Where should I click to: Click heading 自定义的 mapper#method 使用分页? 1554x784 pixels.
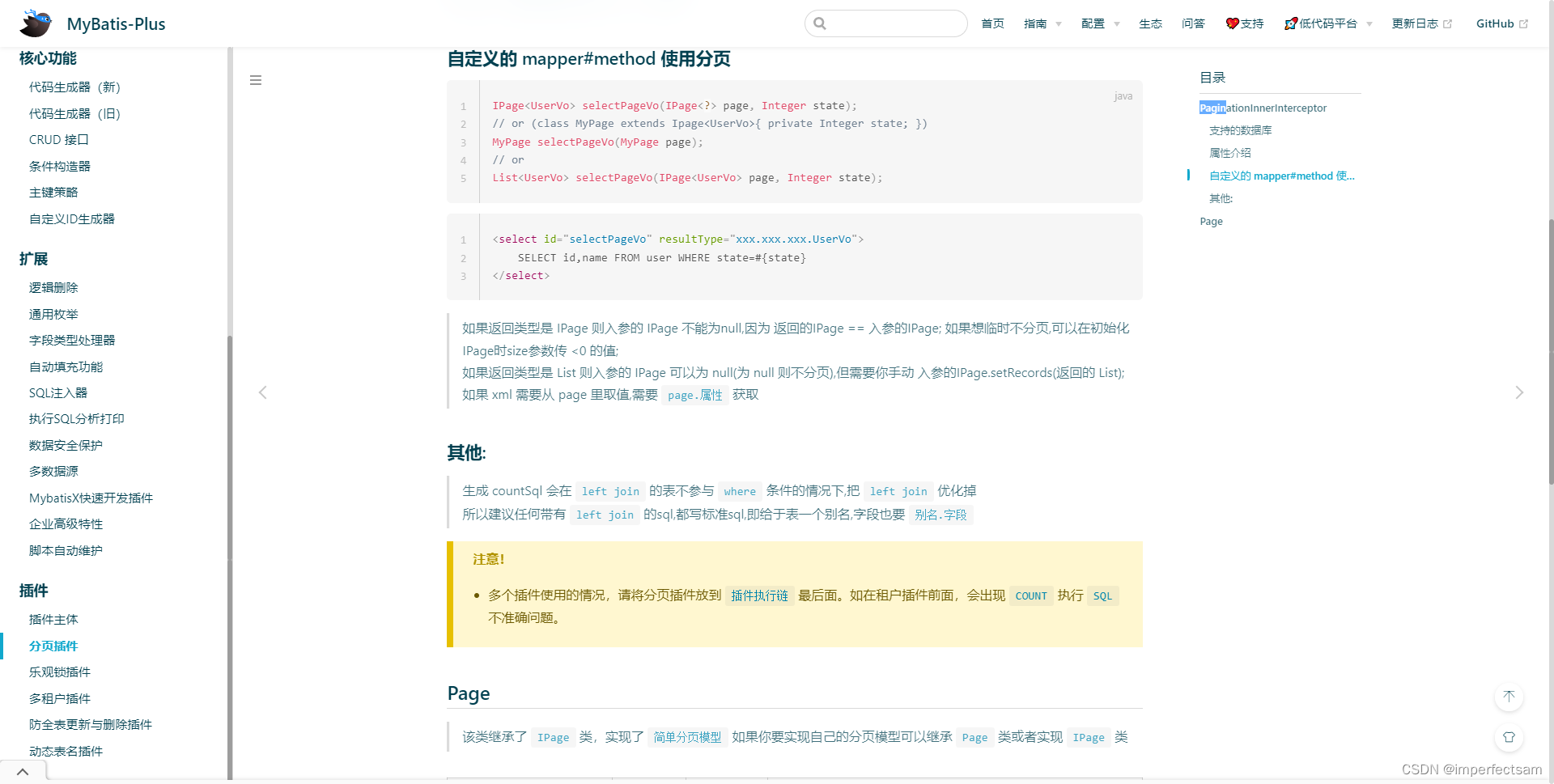(589, 59)
